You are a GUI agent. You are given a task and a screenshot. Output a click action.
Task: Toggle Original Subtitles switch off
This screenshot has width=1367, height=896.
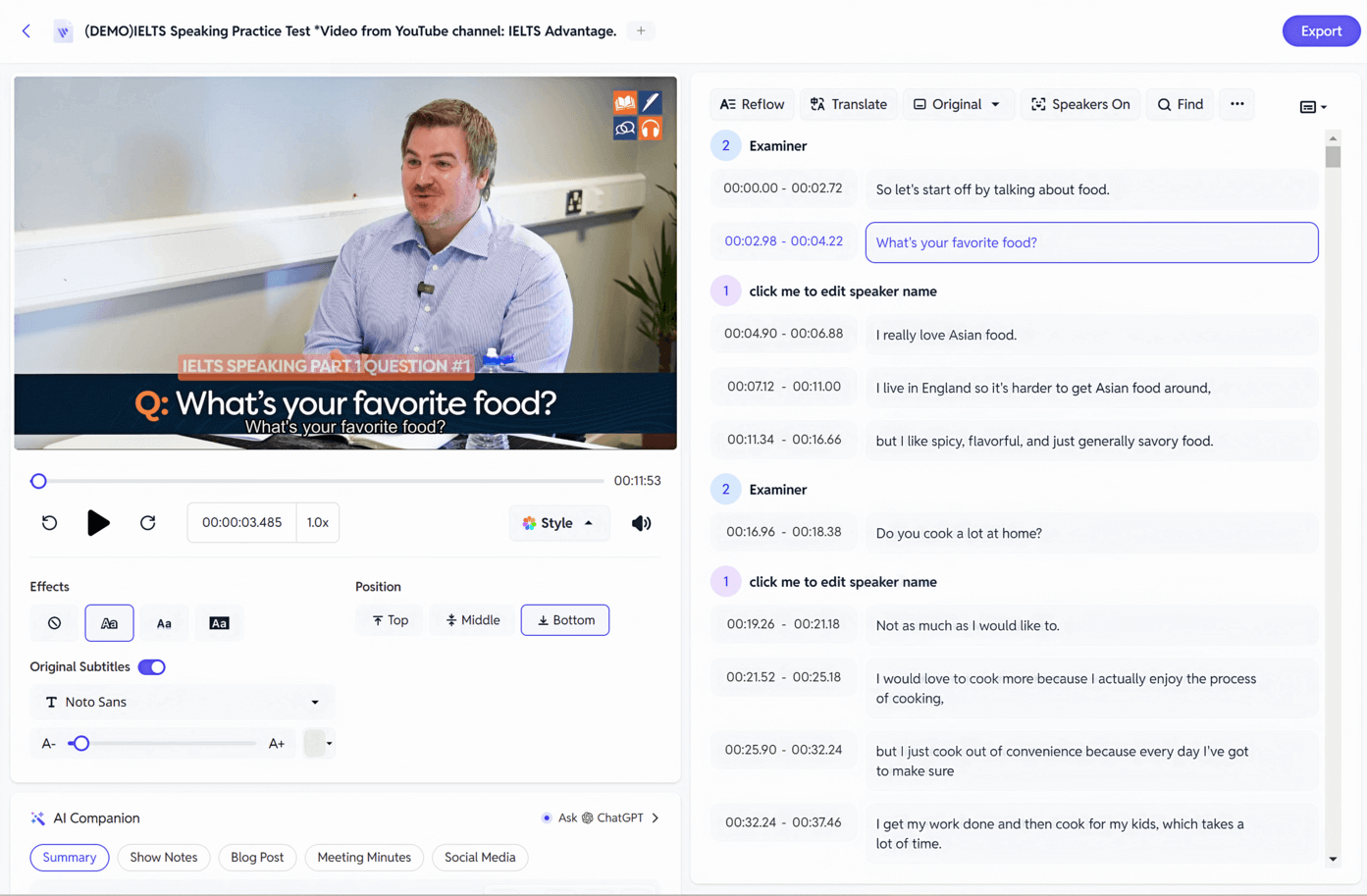152,667
